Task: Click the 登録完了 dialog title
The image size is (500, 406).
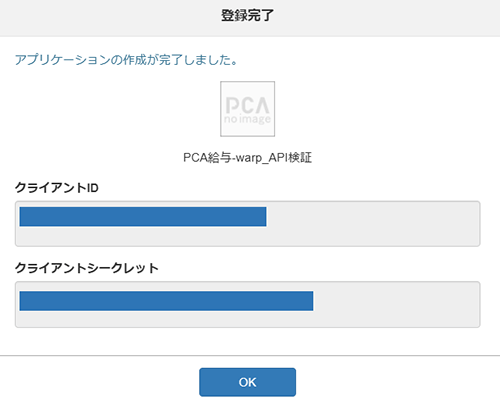Action: [x=247, y=15]
